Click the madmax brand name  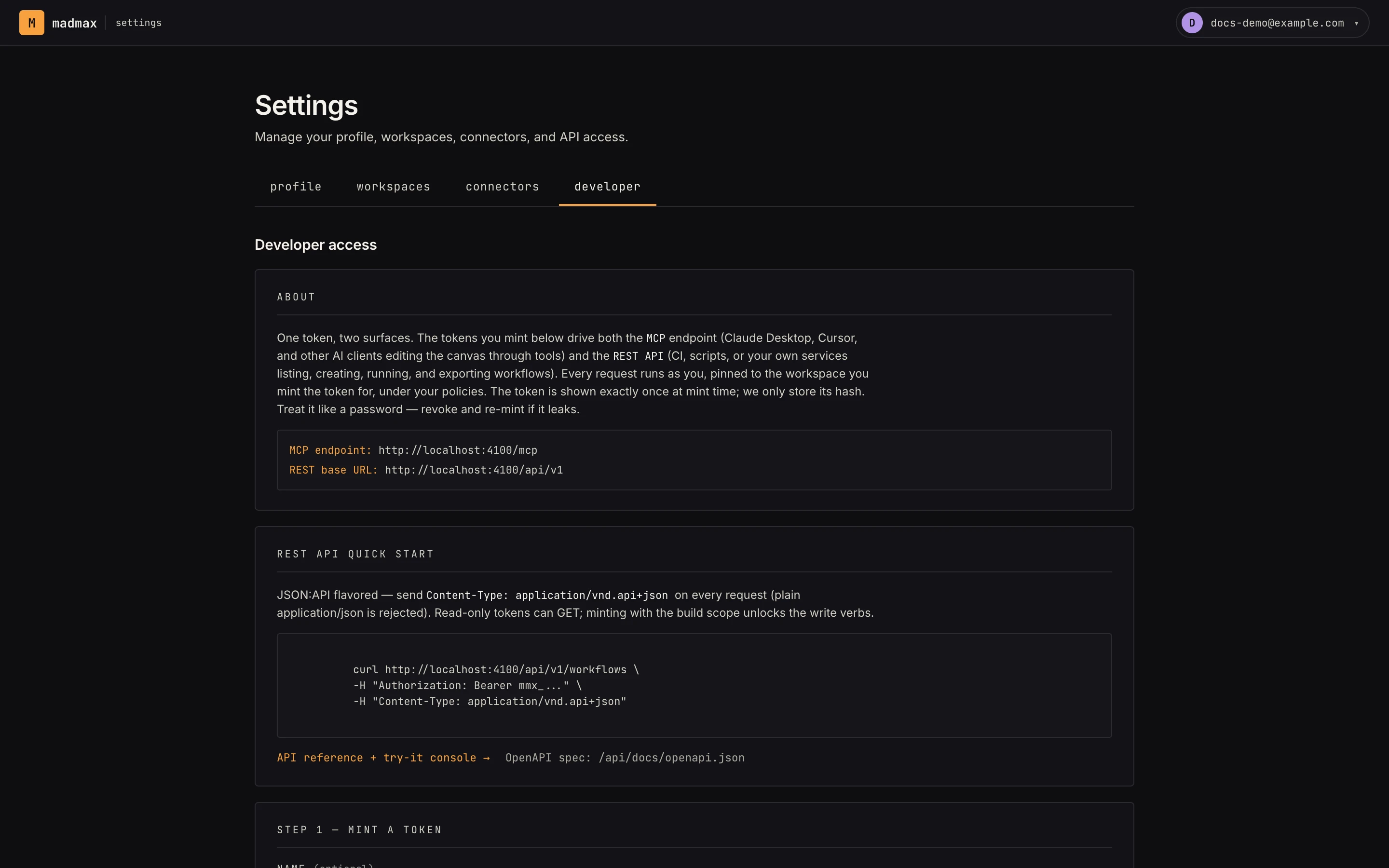pos(75,23)
